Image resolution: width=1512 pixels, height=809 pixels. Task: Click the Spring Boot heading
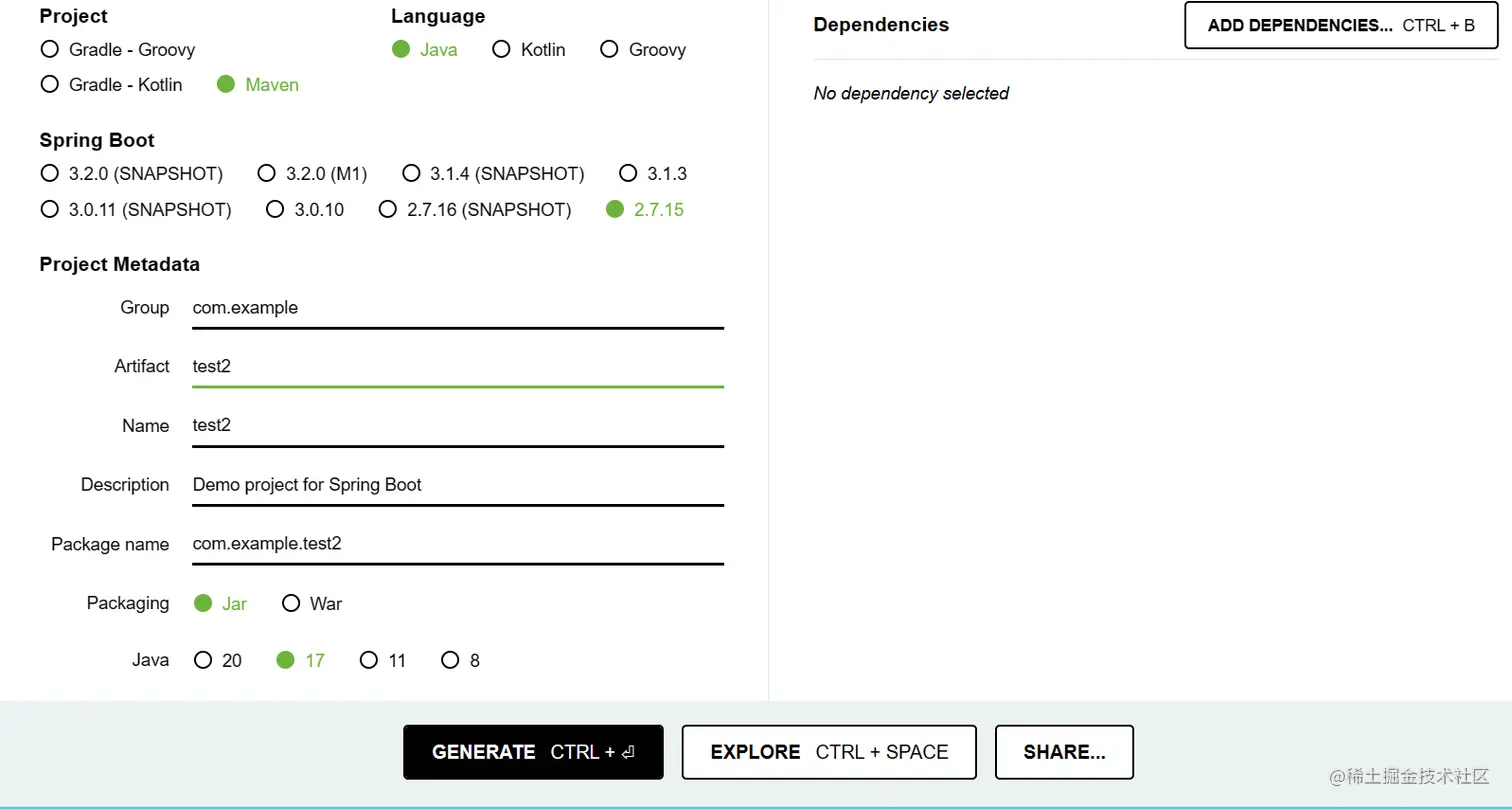(97, 140)
